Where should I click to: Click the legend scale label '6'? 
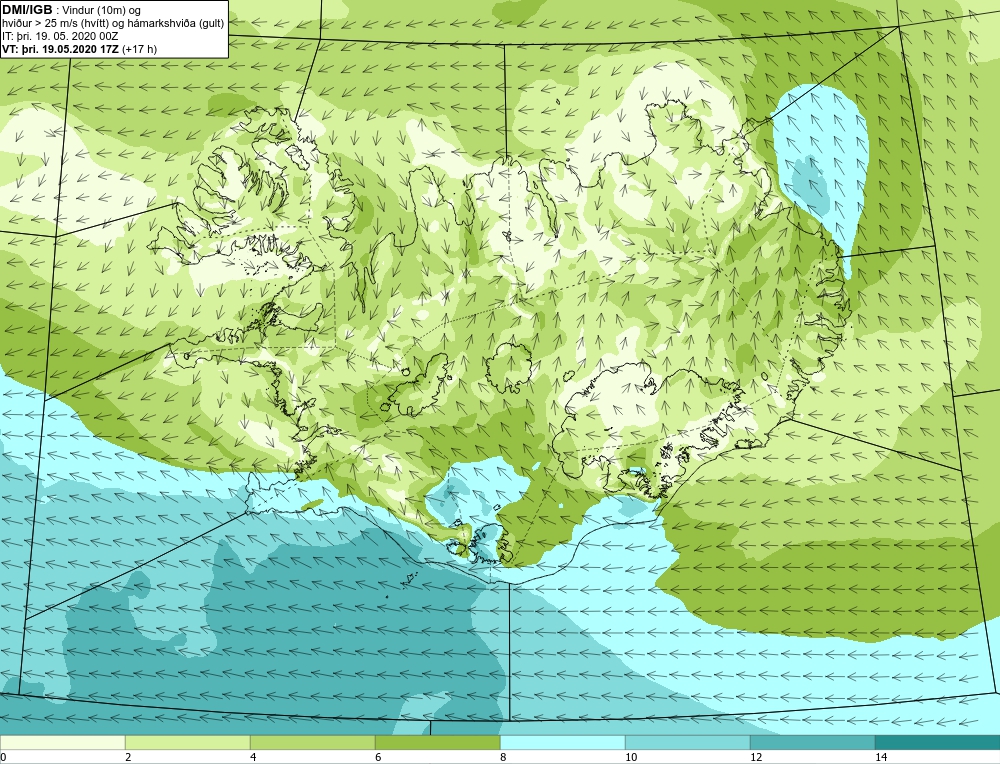378,757
